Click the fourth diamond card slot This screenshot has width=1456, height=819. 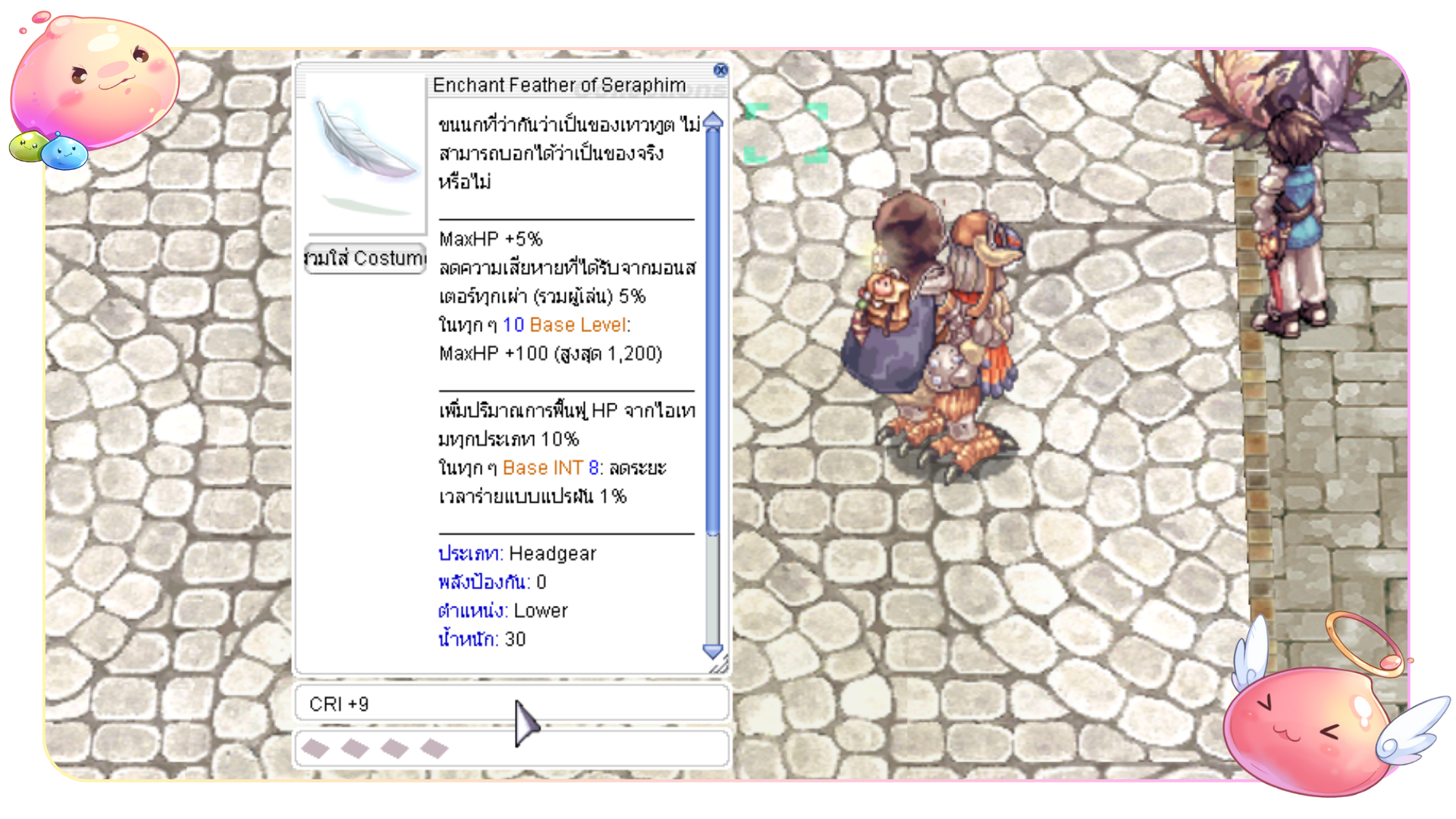coord(434,748)
